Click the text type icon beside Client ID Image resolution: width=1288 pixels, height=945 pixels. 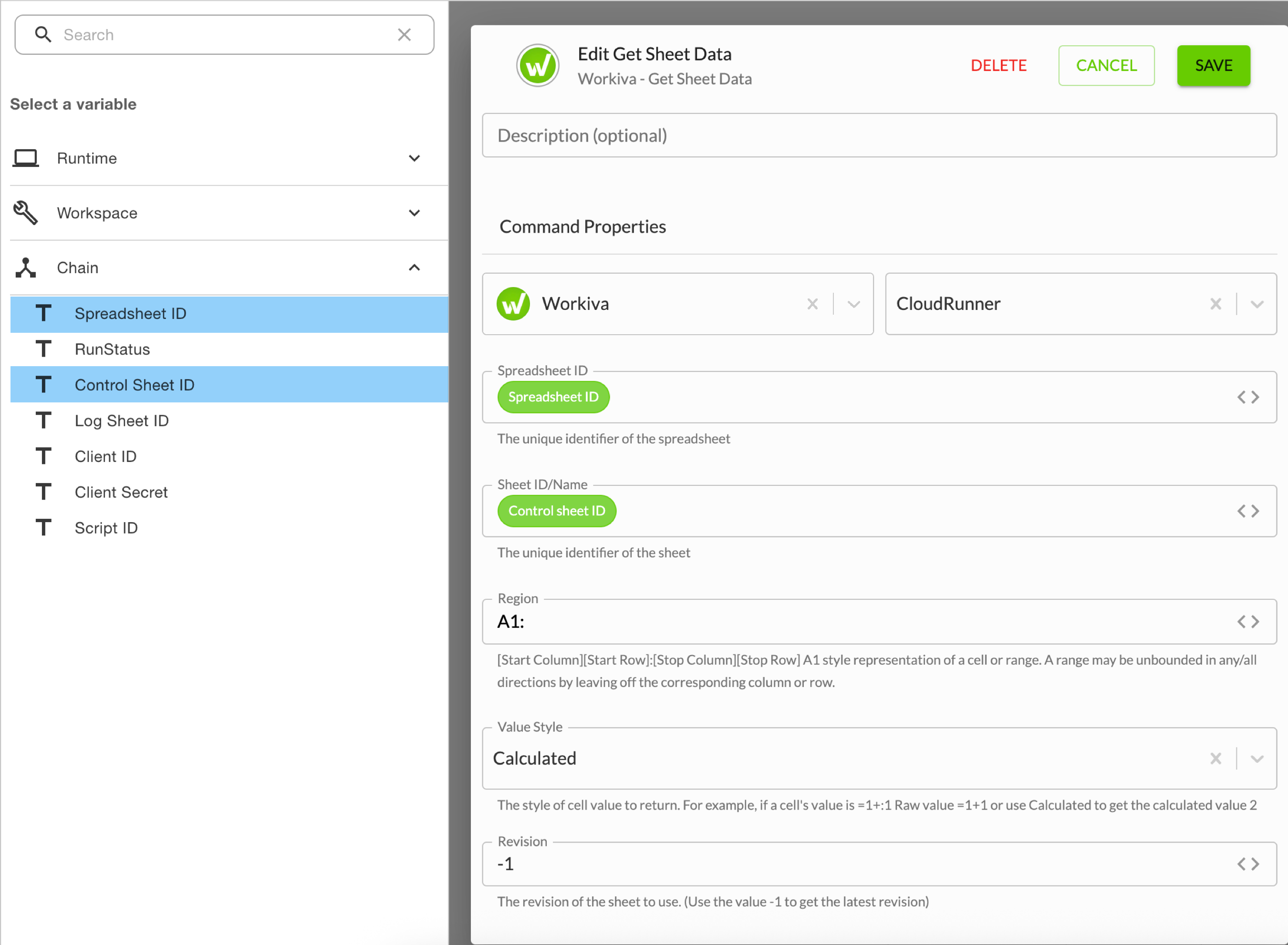coord(43,456)
